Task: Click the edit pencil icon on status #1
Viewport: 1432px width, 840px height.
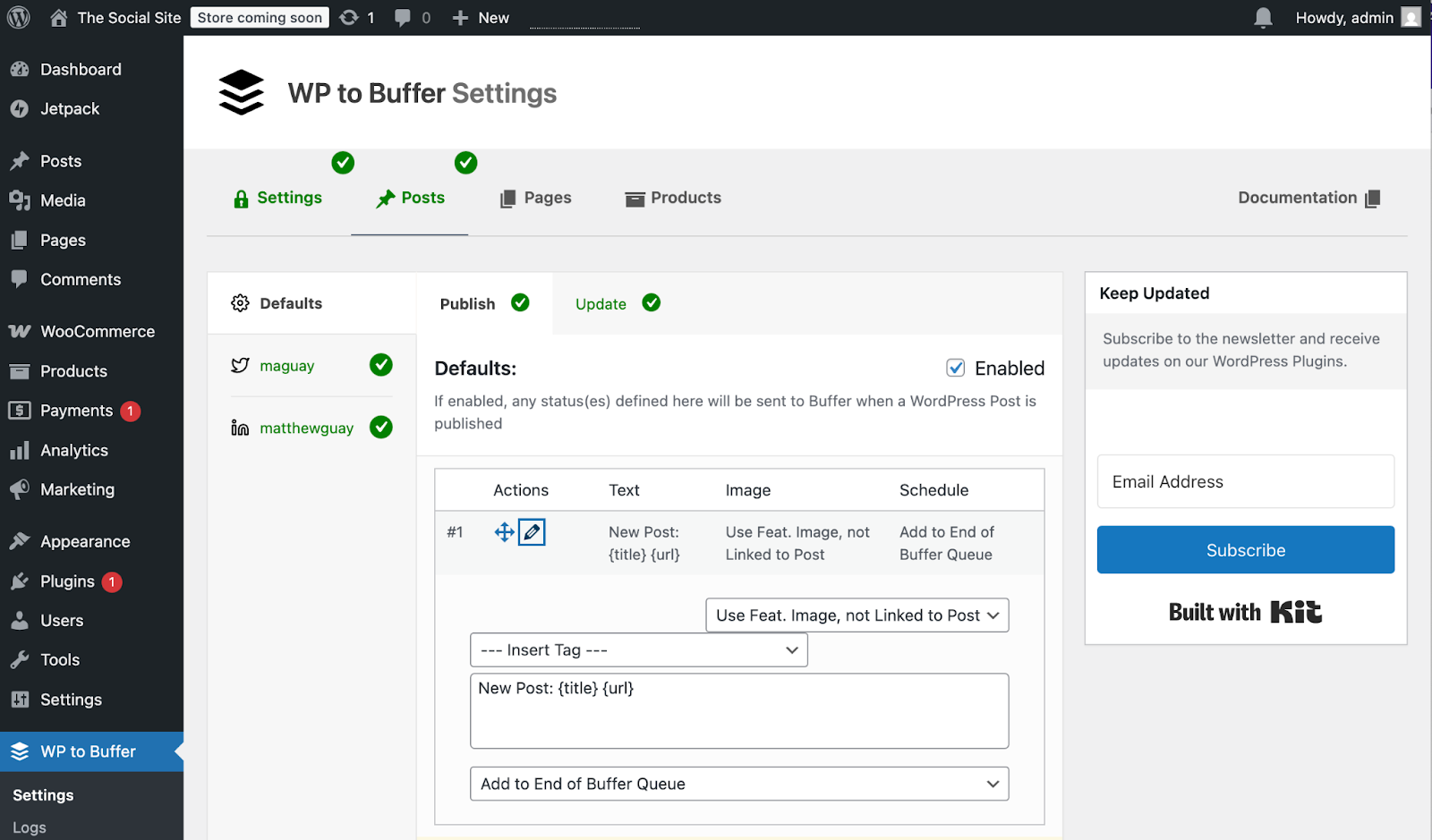Action: 532,531
